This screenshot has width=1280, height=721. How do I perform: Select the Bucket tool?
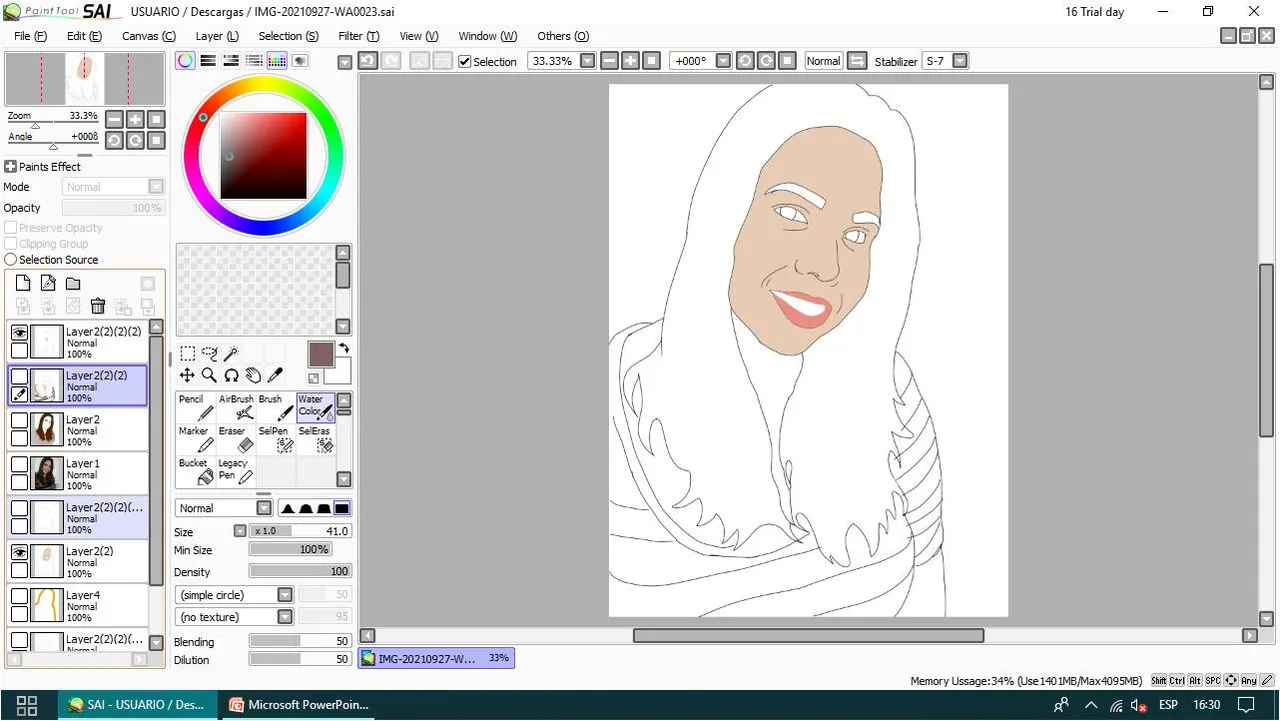196,471
